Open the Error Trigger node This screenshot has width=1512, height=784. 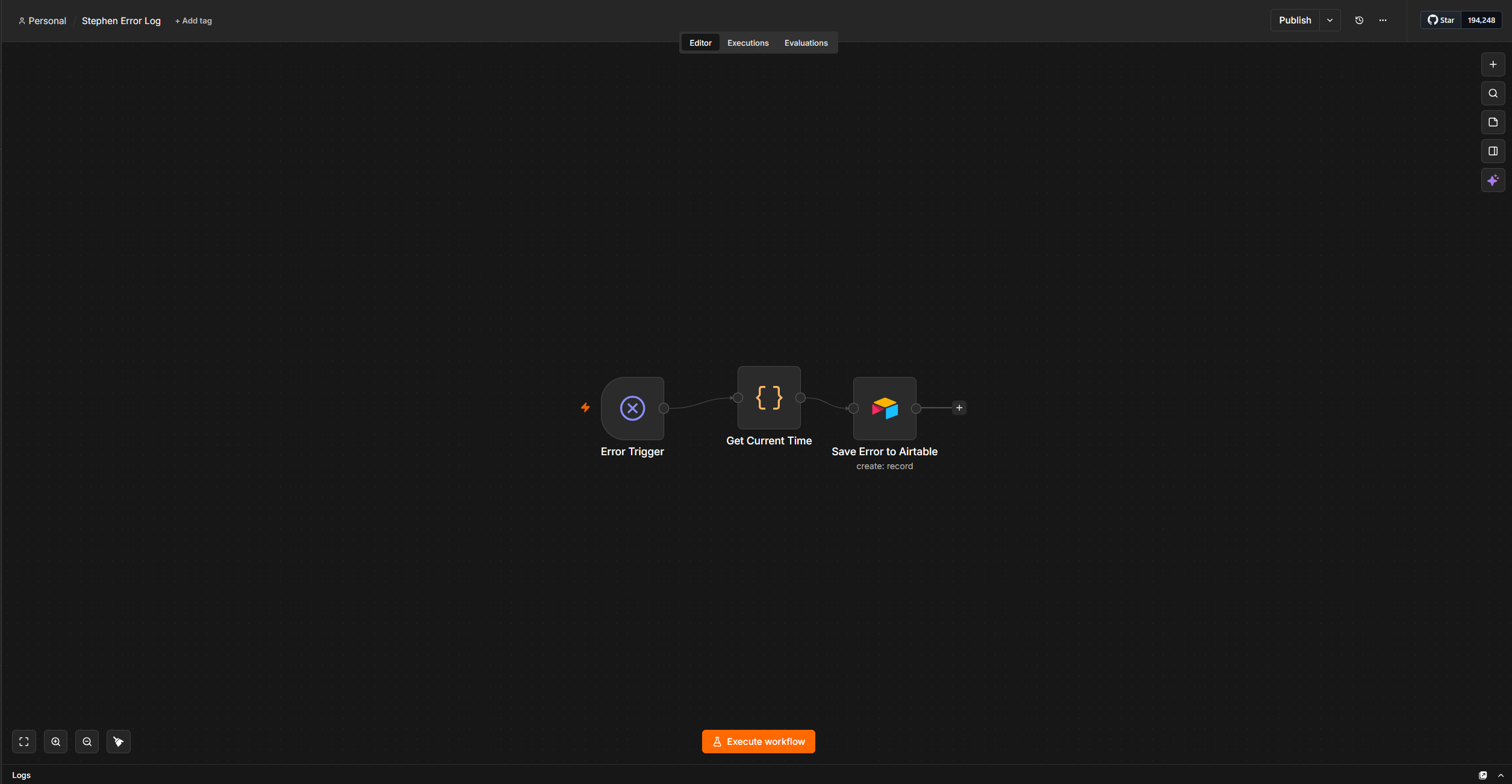click(632, 408)
